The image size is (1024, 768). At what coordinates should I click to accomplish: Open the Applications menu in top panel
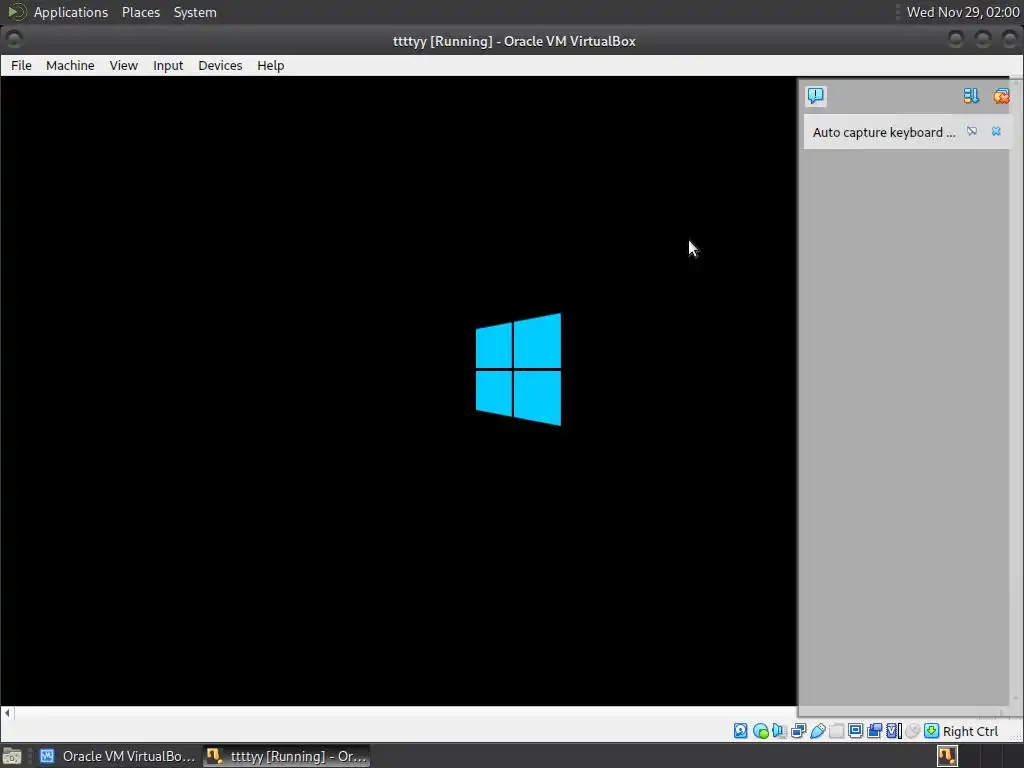[x=71, y=12]
